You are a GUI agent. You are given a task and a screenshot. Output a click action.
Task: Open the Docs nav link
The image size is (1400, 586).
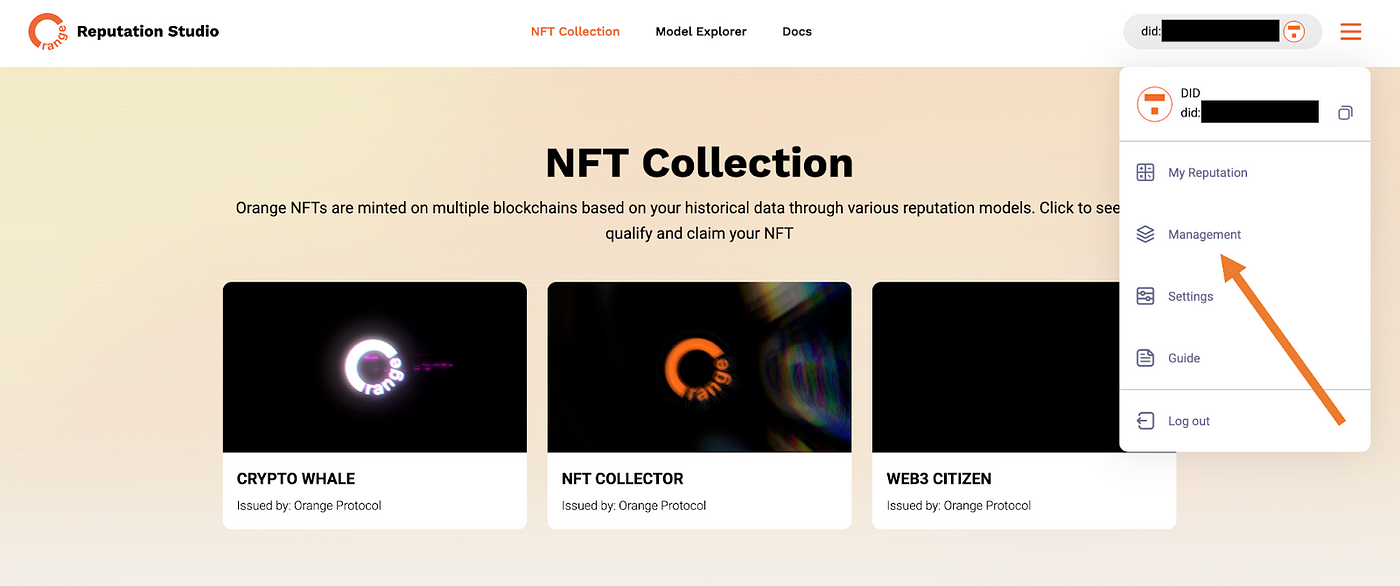(x=797, y=32)
